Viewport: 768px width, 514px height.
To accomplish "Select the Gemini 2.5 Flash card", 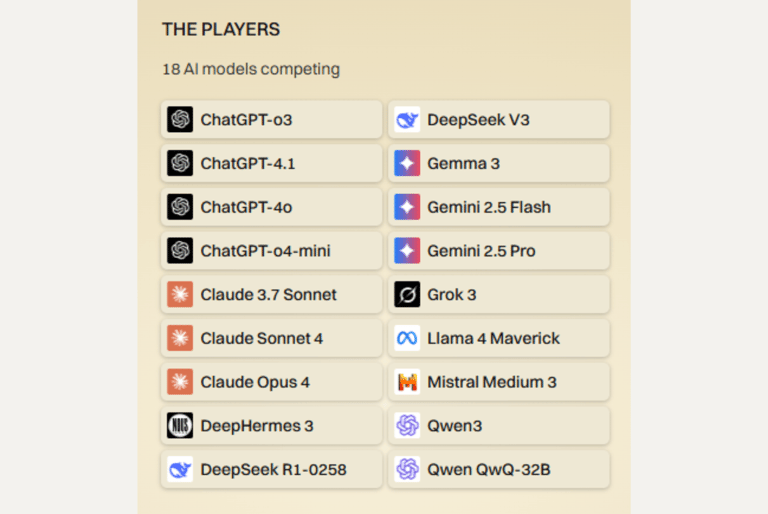I will pyautogui.click(x=498, y=207).
